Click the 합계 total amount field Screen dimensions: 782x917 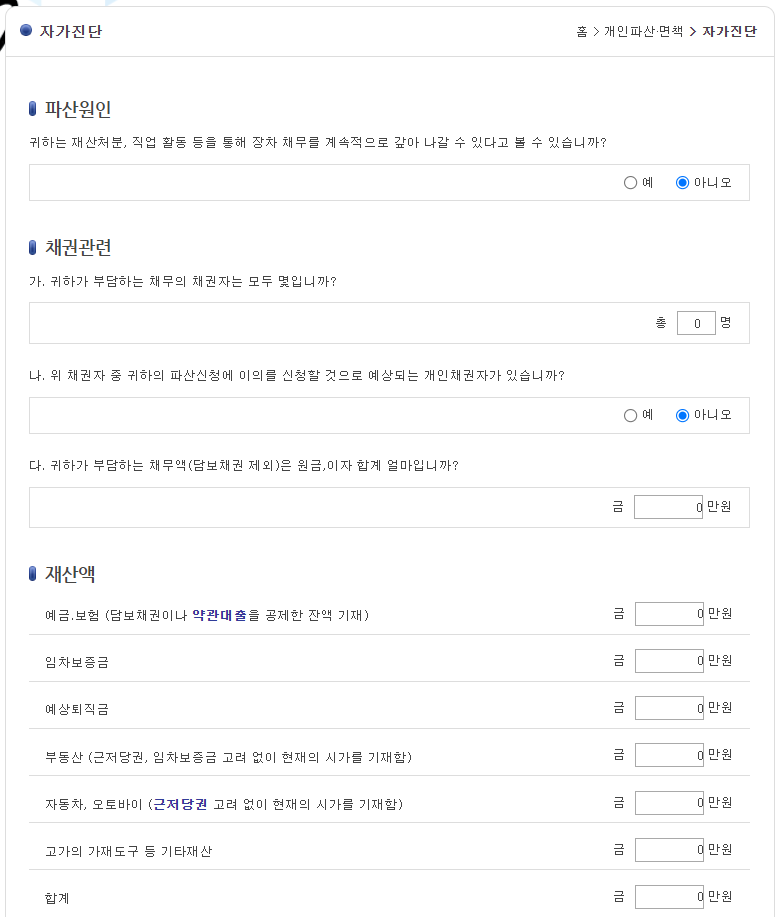668,897
